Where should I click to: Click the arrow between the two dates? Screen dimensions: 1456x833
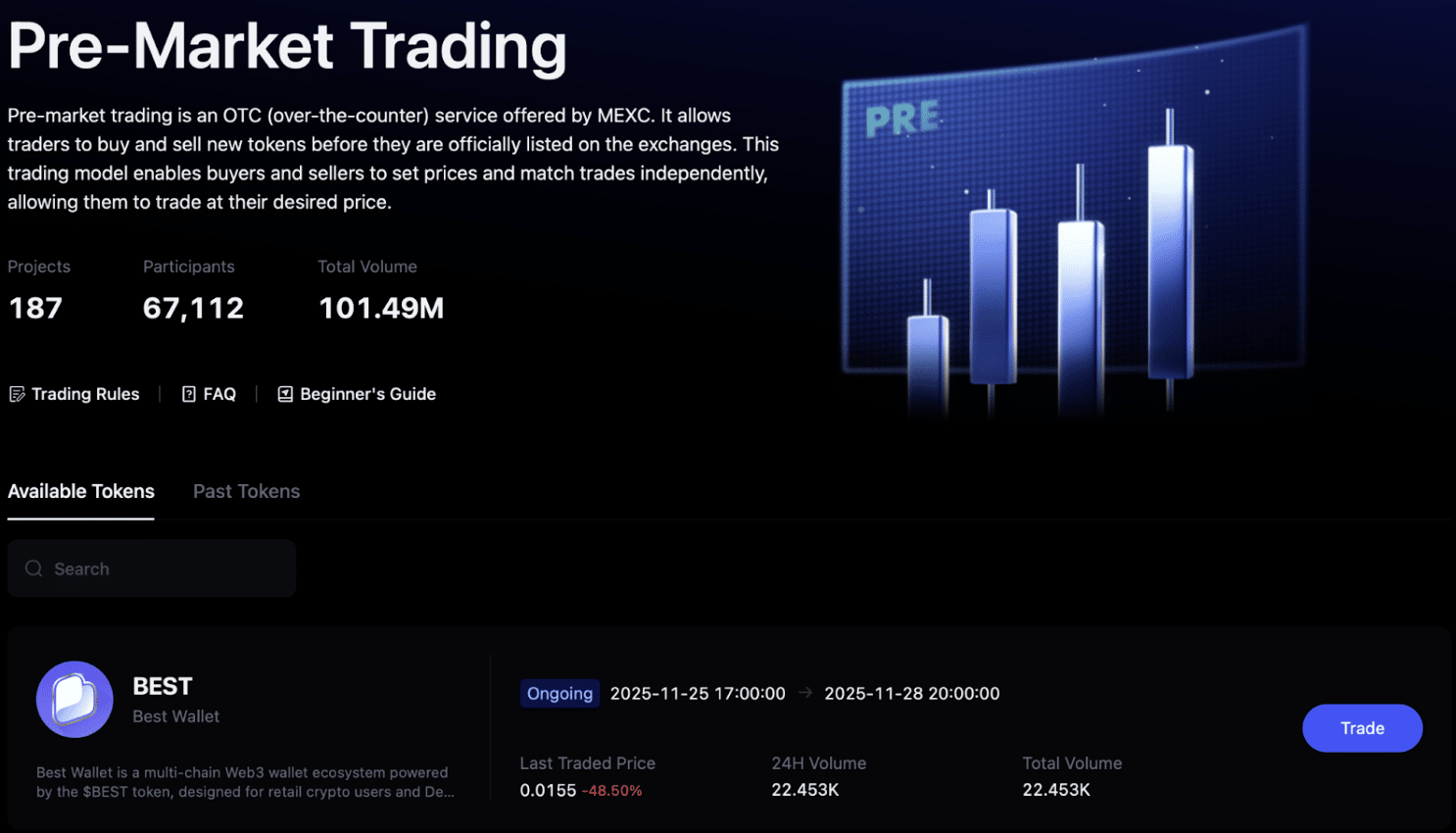click(x=805, y=693)
